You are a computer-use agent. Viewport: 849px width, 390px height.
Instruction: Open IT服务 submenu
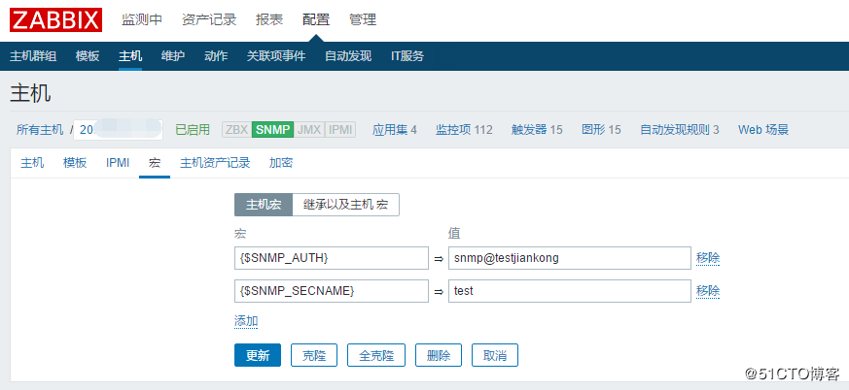(x=407, y=56)
